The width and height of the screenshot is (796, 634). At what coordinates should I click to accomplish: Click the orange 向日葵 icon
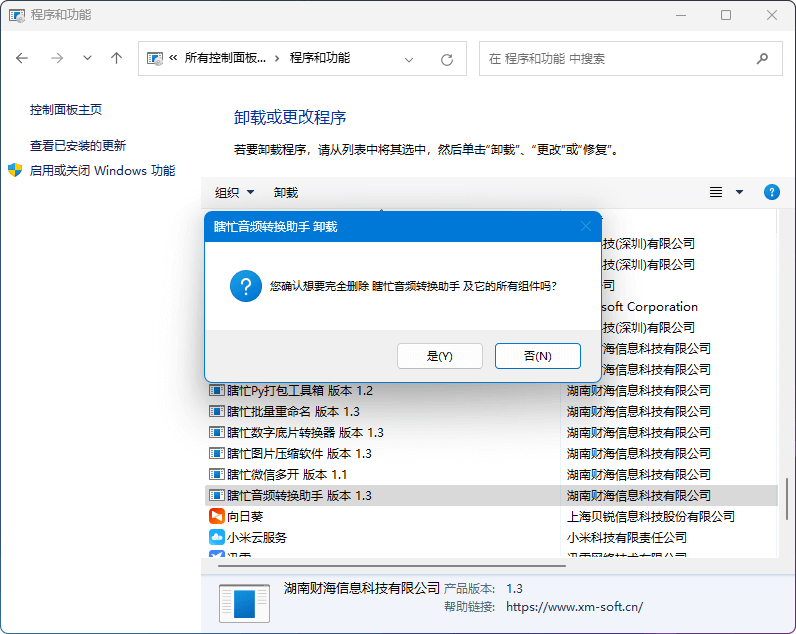pos(217,516)
